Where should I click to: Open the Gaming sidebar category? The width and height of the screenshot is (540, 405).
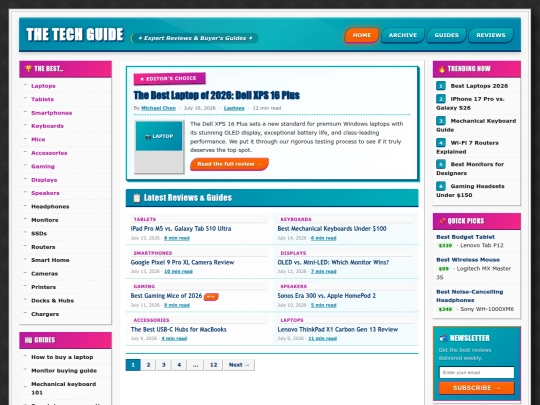[43, 166]
